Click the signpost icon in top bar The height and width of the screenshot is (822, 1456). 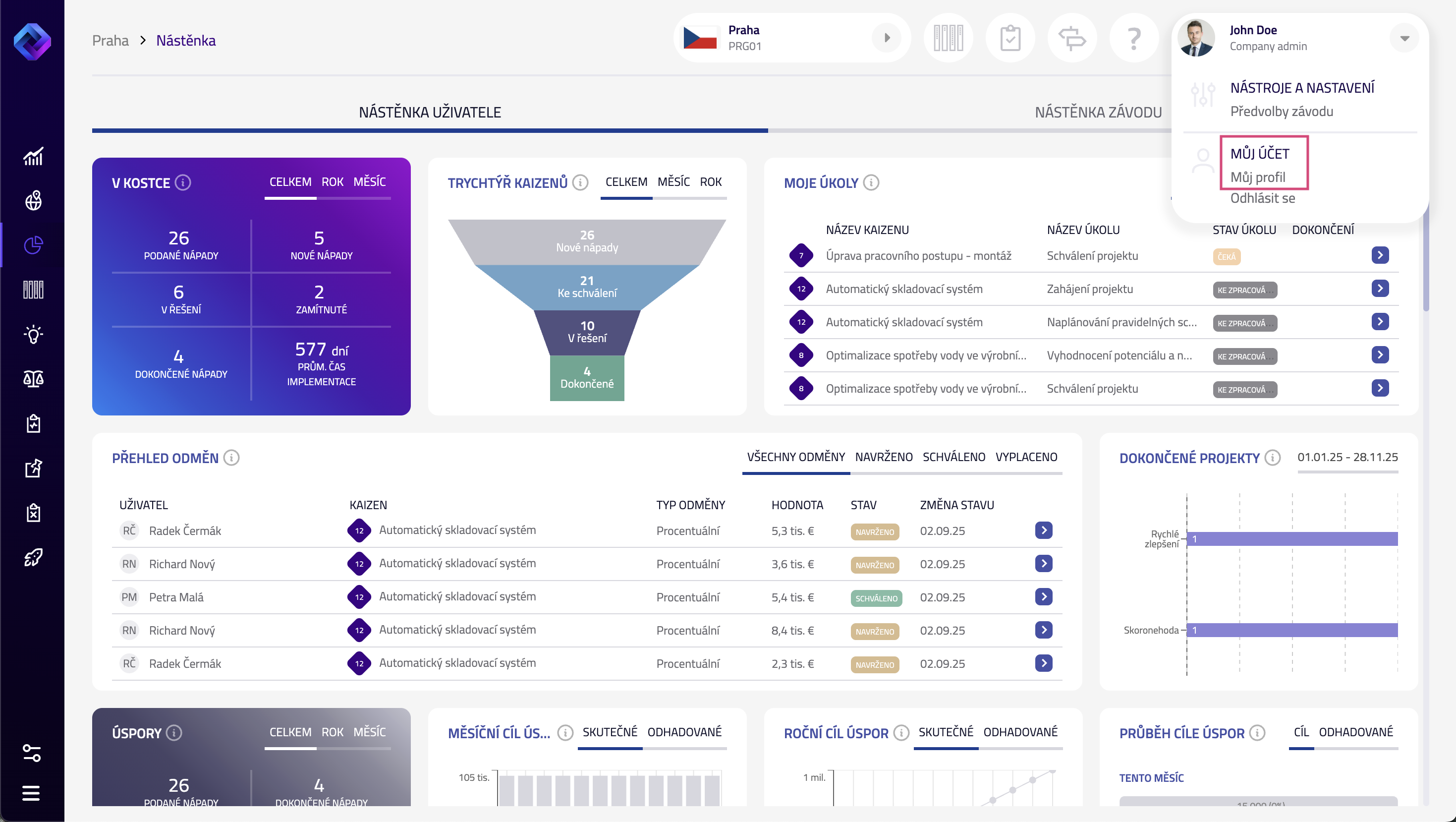(x=1071, y=39)
